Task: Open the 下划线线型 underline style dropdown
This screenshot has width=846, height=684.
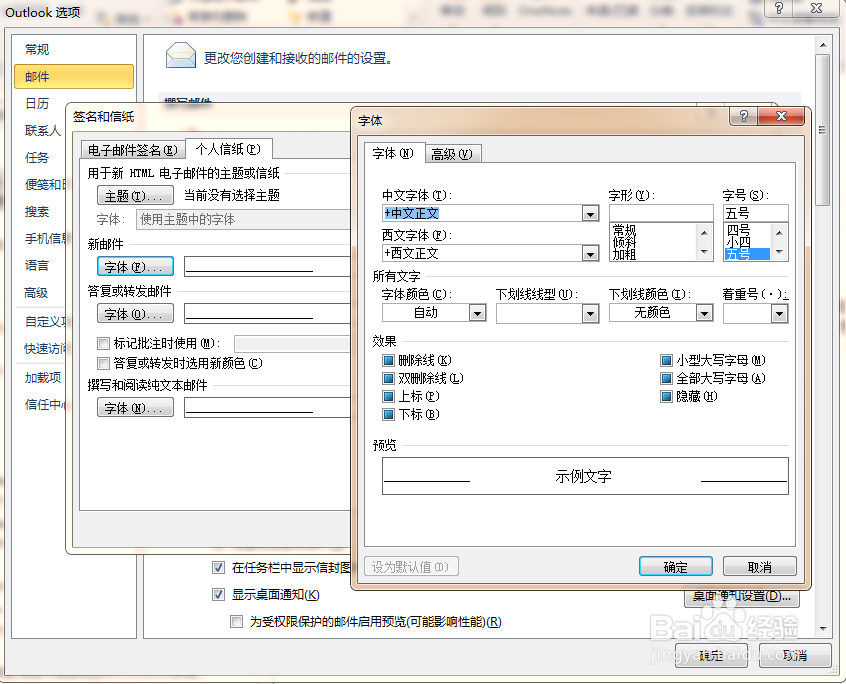Action: point(590,313)
